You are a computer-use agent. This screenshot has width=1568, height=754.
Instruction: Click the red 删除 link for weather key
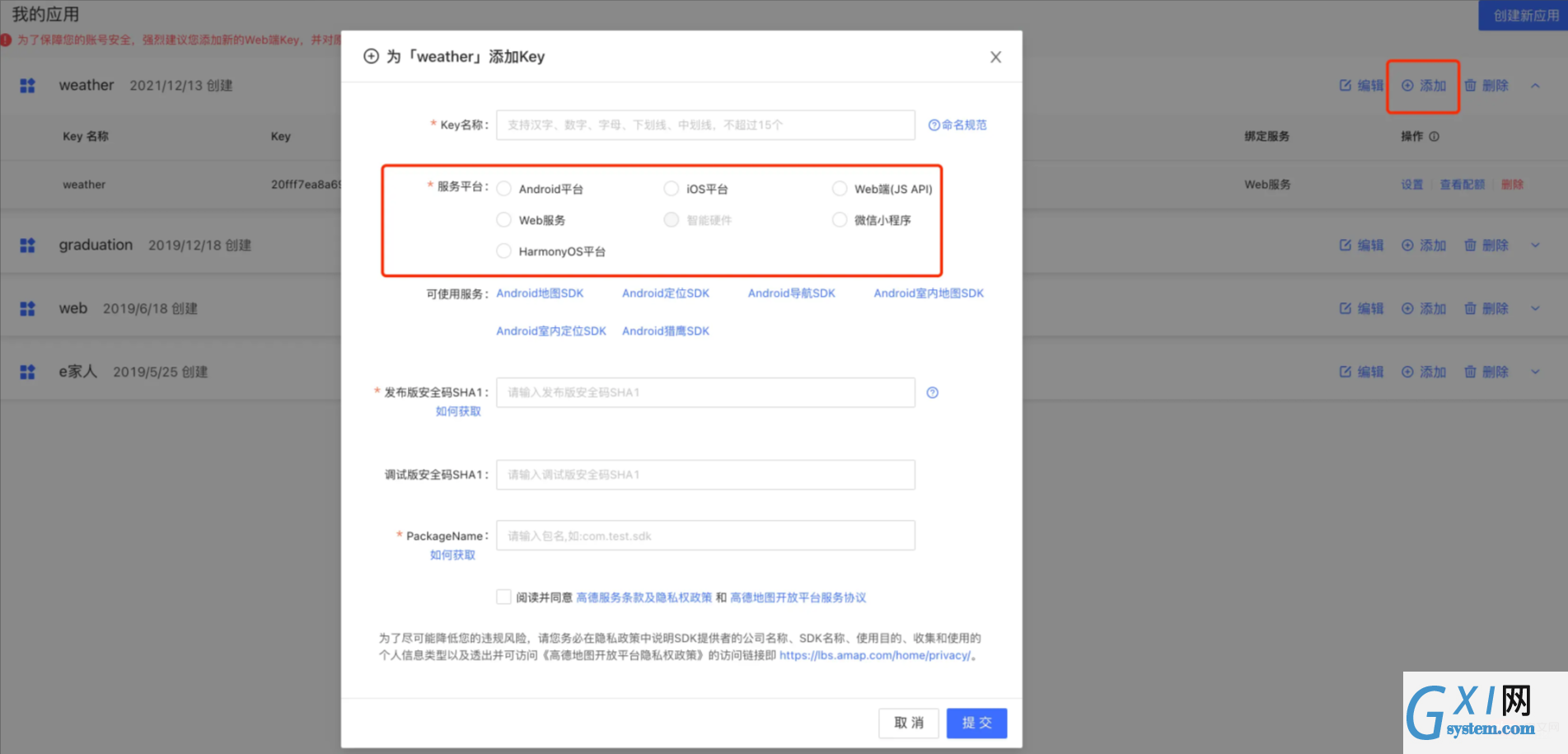pos(1513,185)
